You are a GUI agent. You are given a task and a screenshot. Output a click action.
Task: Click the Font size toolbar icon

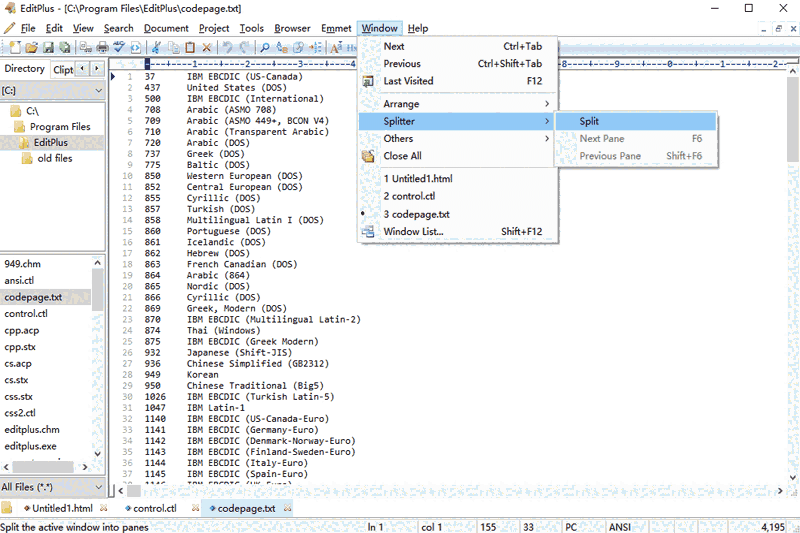click(336, 47)
